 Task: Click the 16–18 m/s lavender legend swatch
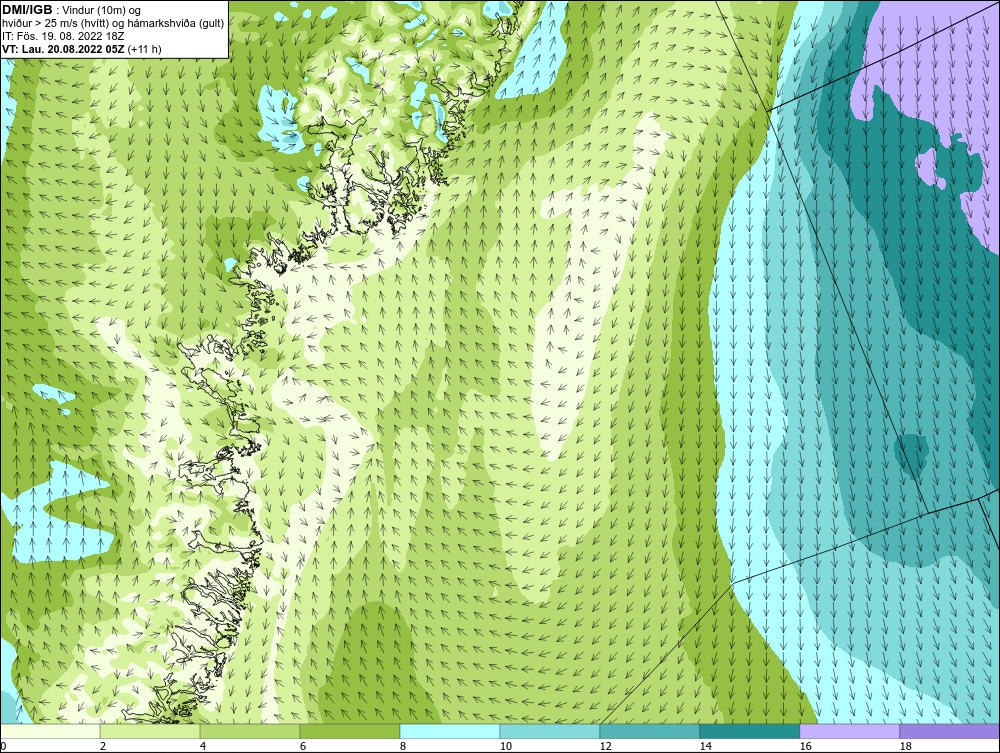point(849,731)
